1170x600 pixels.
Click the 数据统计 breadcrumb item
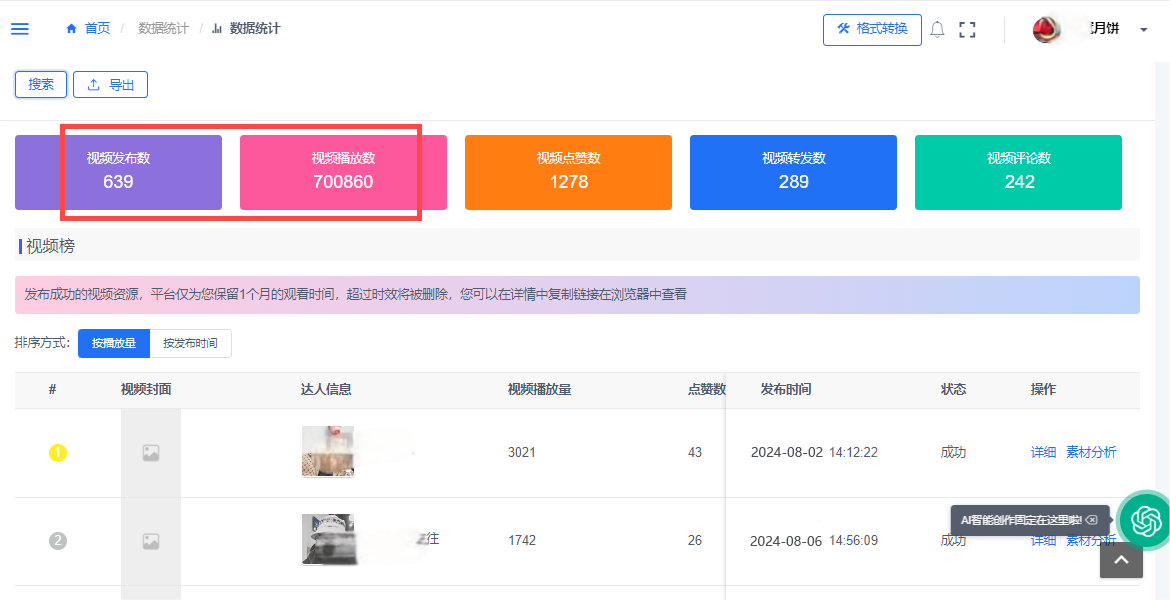[x=163, y=29]
